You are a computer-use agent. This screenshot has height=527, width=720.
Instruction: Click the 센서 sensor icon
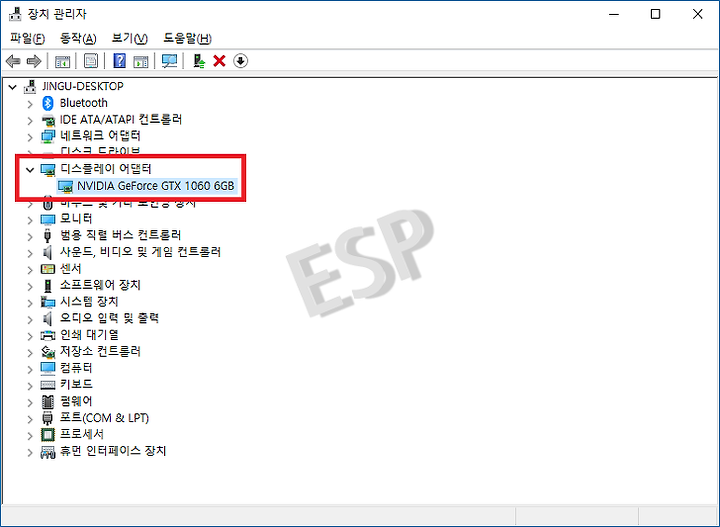(x=48, y=269)
